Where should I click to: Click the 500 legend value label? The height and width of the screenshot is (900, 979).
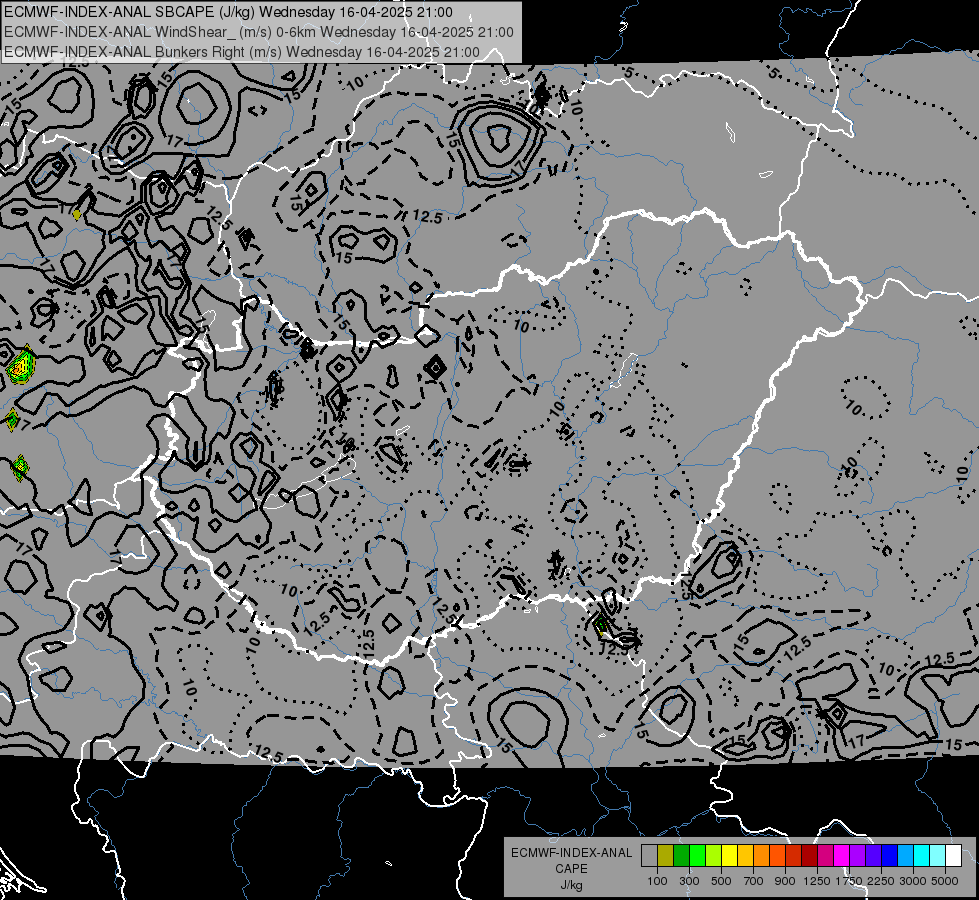click(721, 881)
